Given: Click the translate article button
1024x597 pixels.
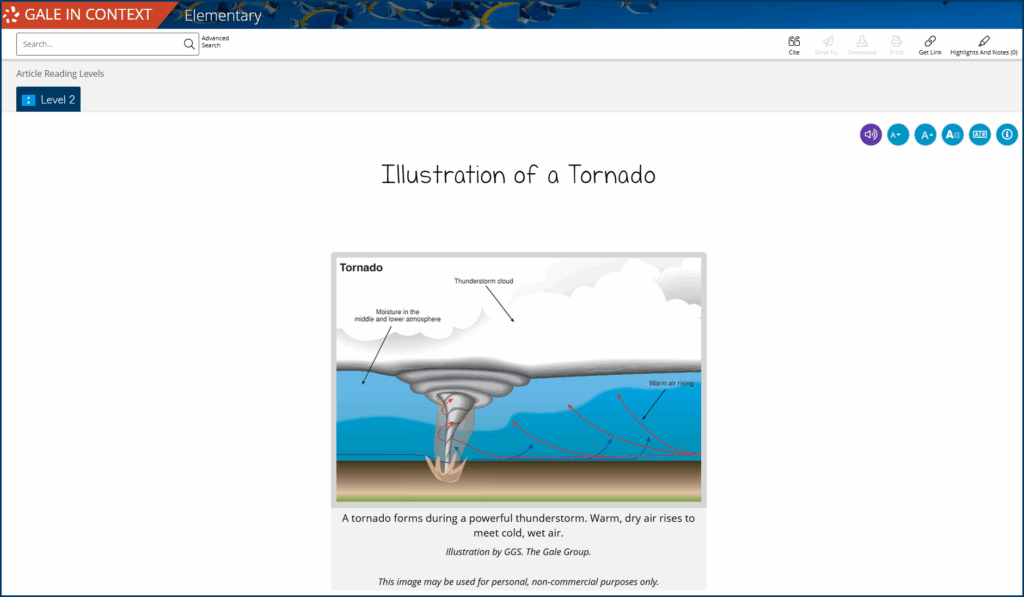Looking at the screenshot, I should [x=979, y=134].
